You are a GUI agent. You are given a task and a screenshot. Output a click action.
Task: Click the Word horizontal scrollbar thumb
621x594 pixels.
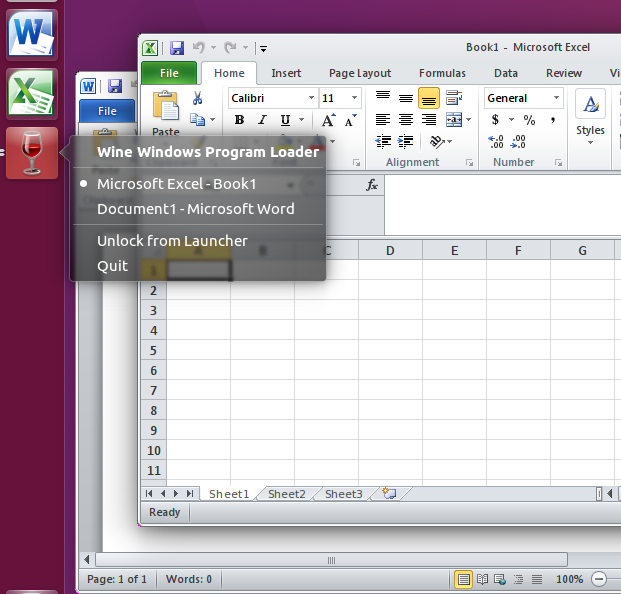[x=331, y=560]
